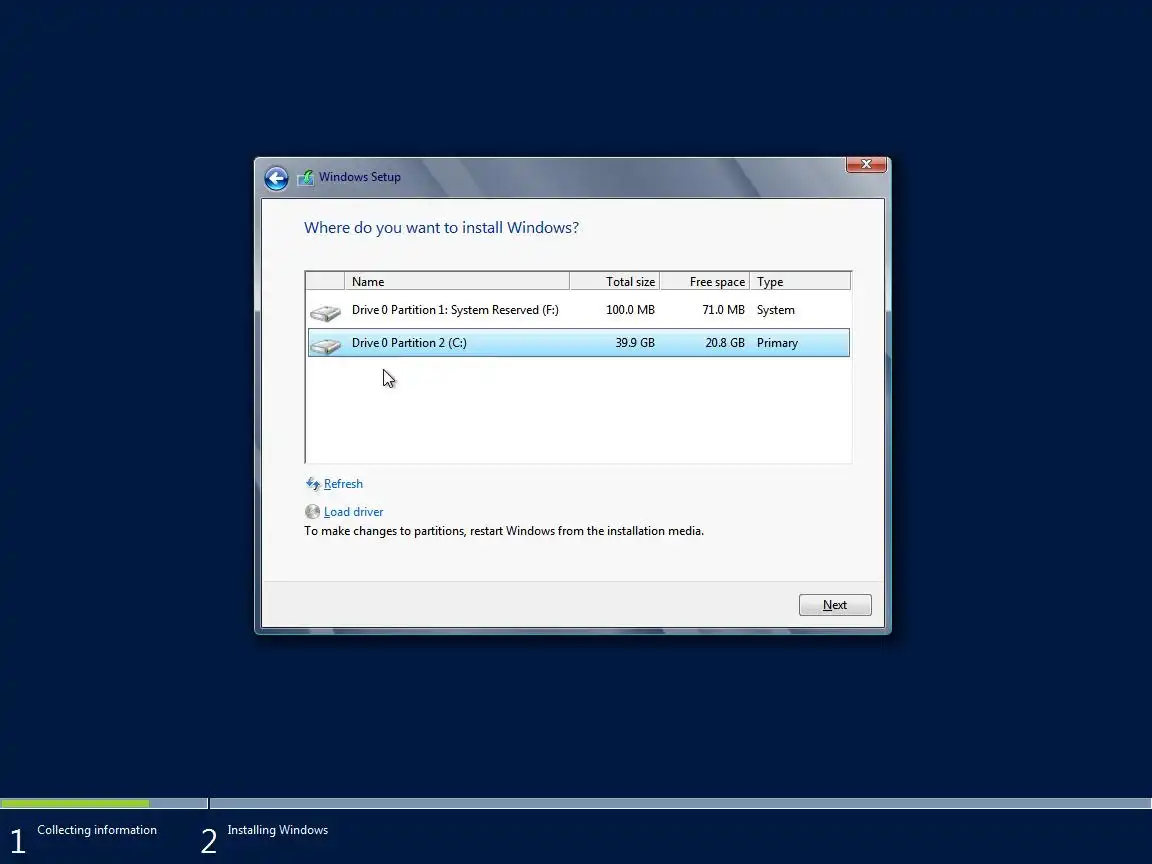The image size is (1152, 864).
Task: Click the Windows Setup title text
Action: click(360, 177)
